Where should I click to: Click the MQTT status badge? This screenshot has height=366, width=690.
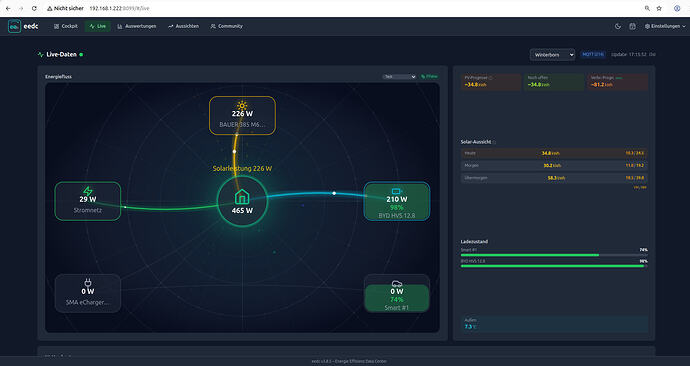point(593,55)
